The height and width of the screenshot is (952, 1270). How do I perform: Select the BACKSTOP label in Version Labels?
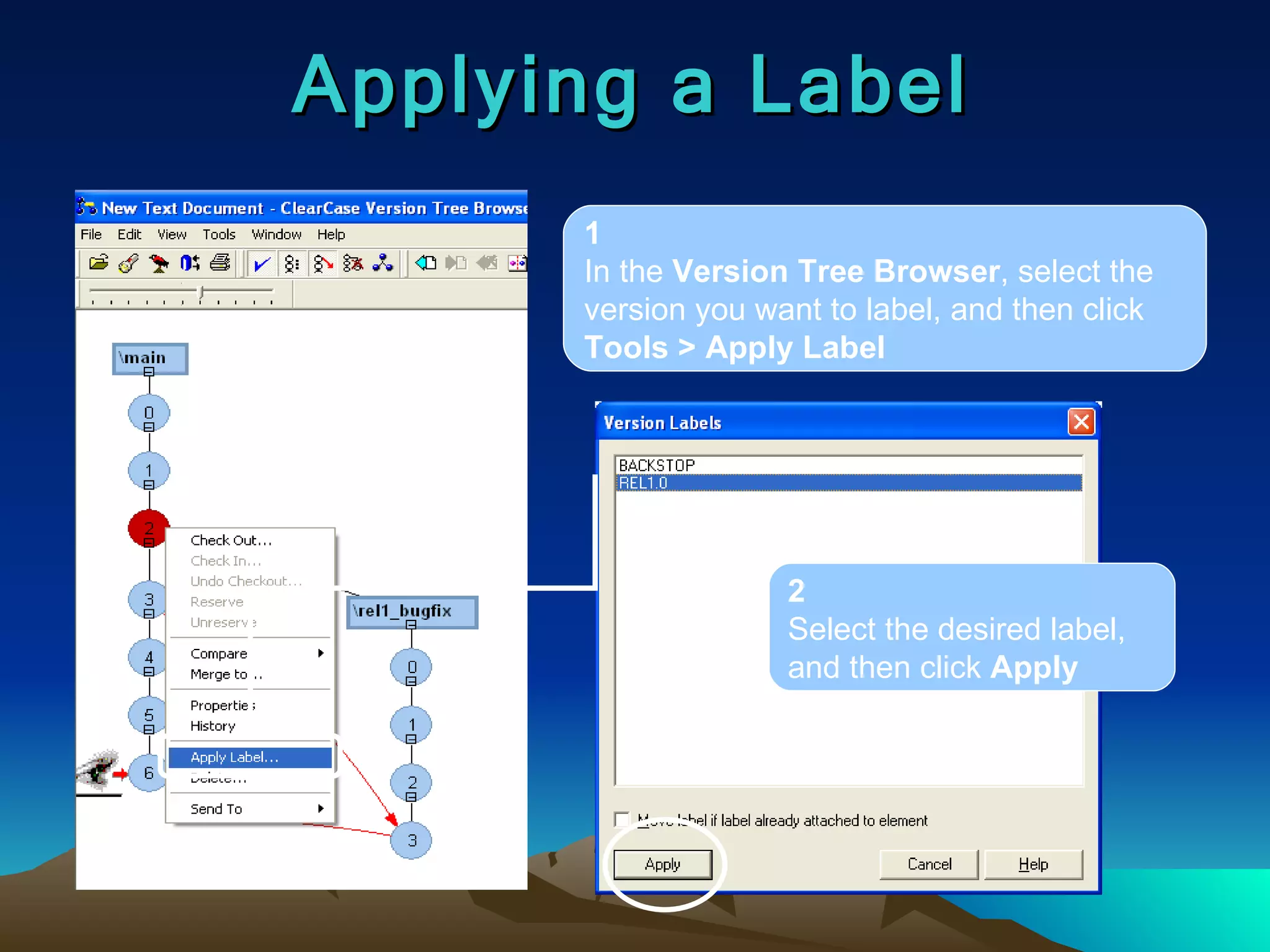tap(849, 465)
